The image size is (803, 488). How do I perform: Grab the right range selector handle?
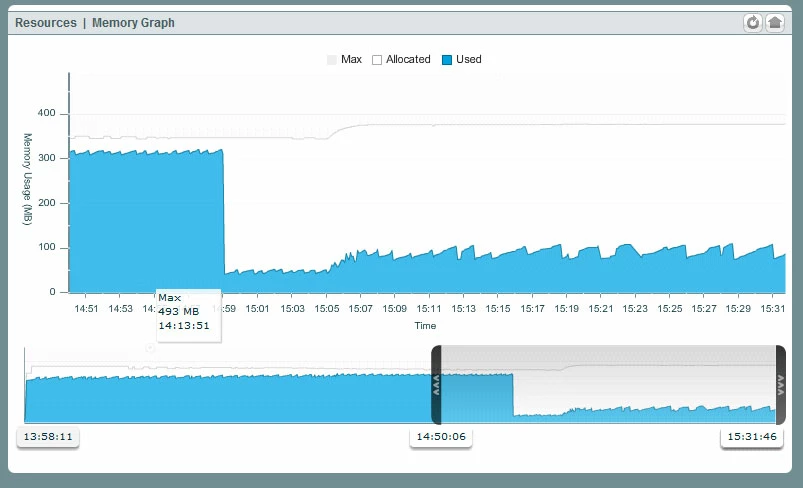[780, 385]
